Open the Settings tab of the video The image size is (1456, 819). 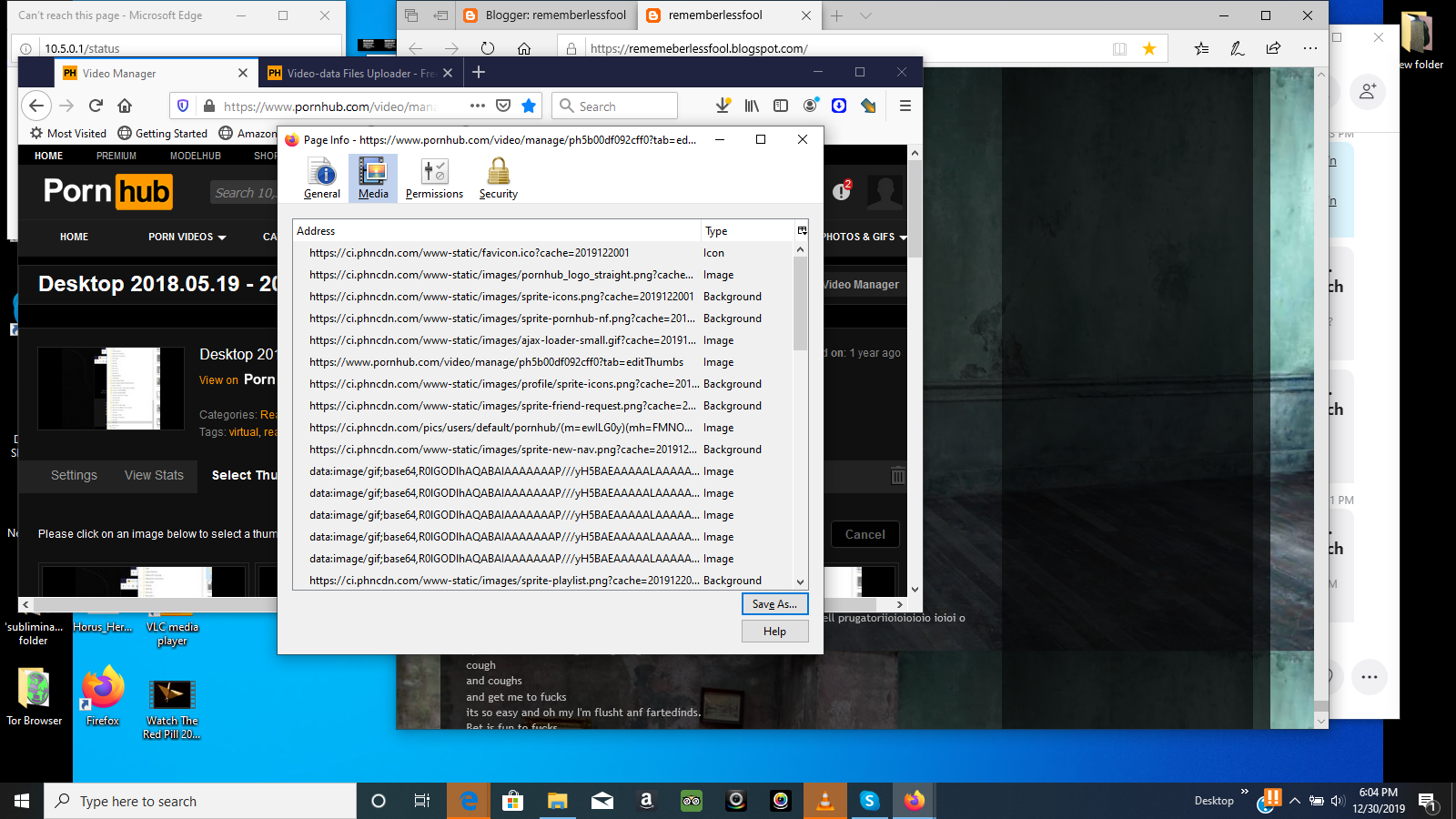tap(74, 475)
